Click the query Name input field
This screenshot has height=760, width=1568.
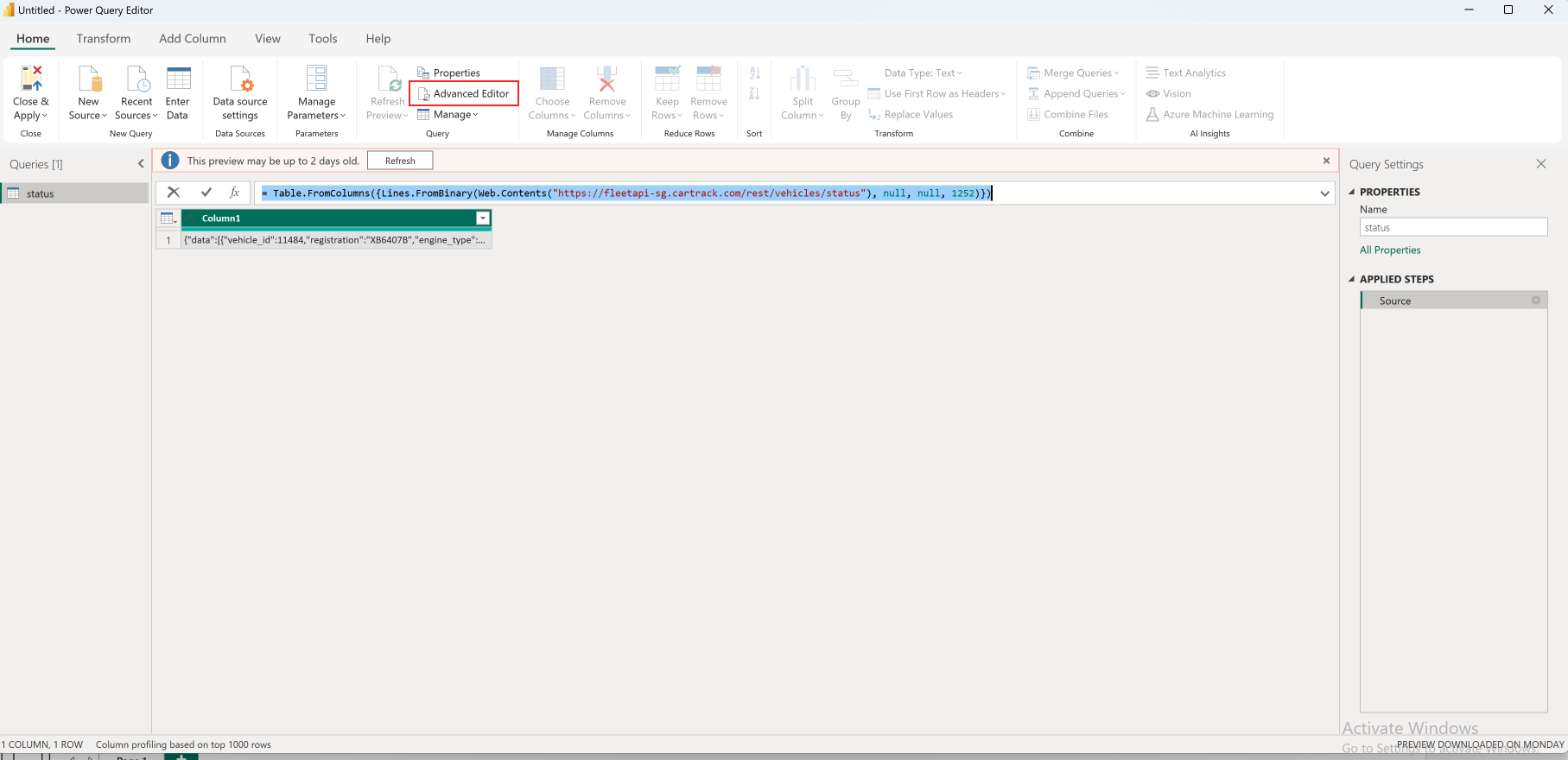coord(1453,227)
